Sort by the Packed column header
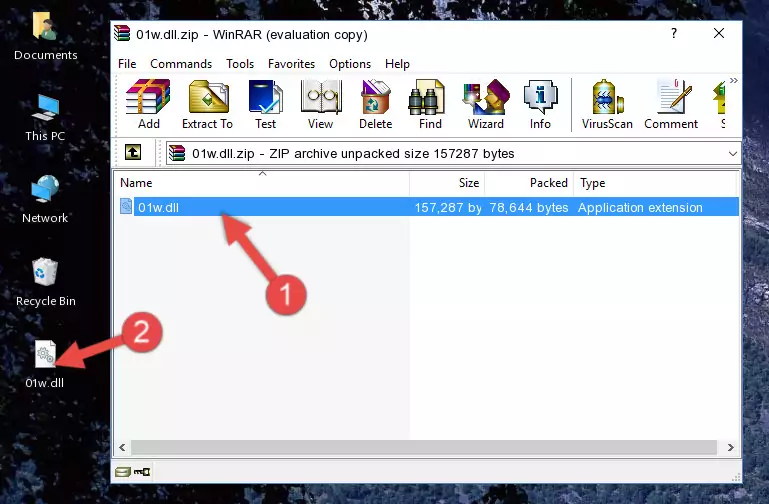769x504 pixels. 529,182
